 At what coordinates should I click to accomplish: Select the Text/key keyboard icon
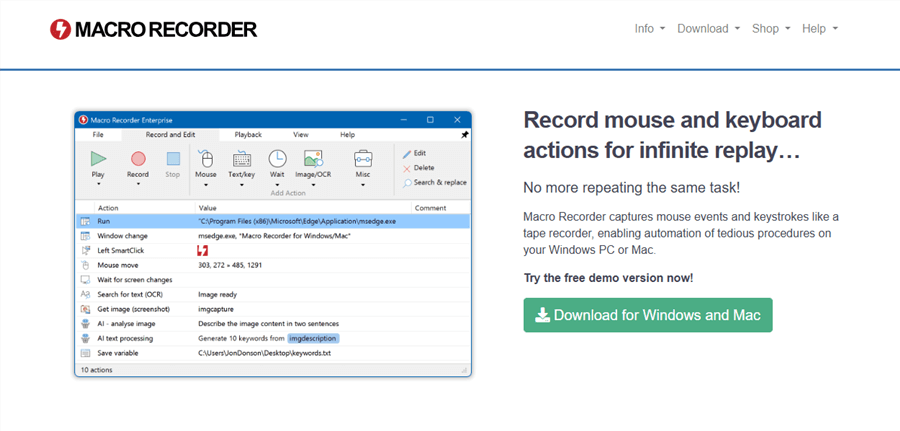point(242,158)
